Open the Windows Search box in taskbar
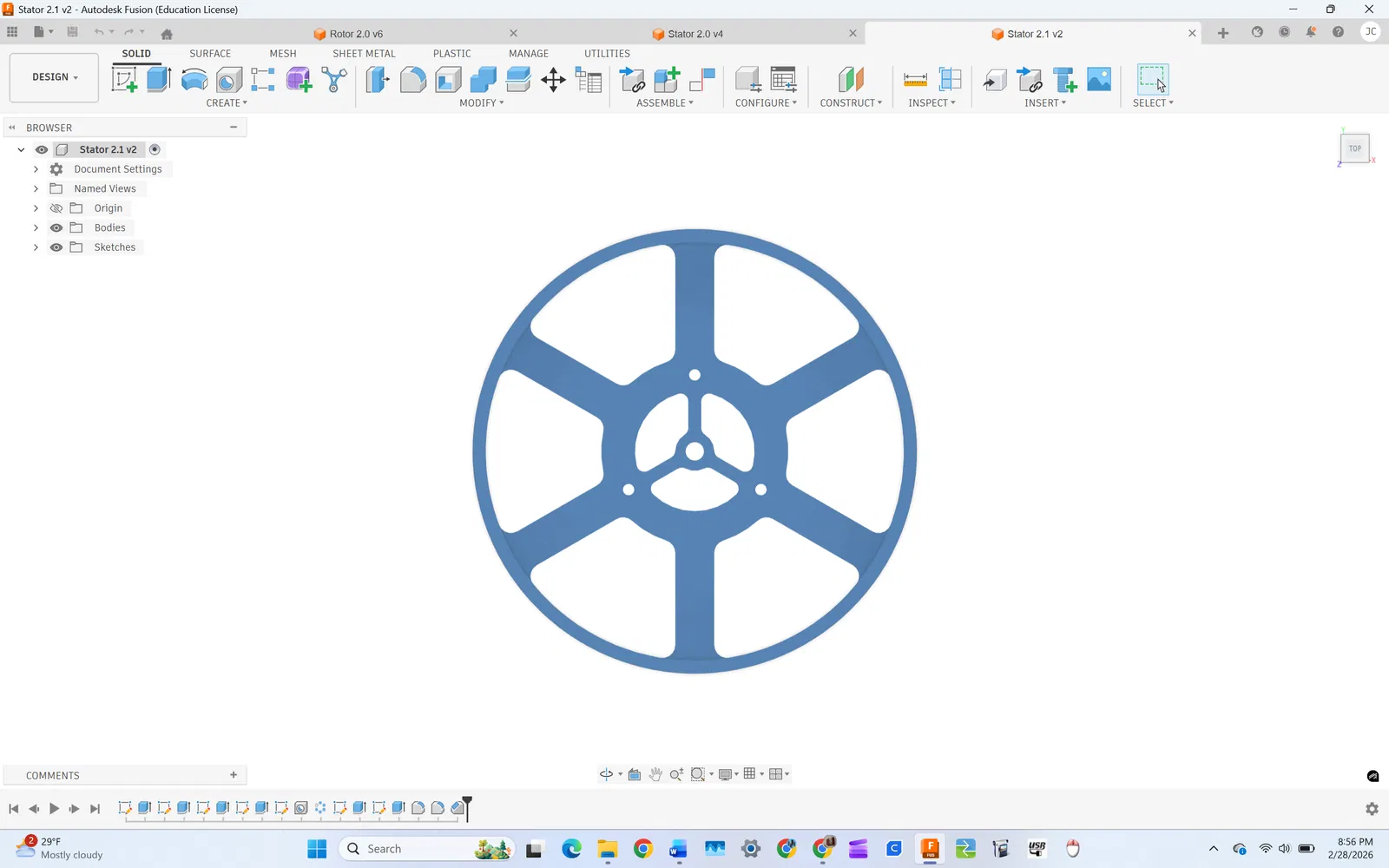1389x868 pixels. (426, 849)
